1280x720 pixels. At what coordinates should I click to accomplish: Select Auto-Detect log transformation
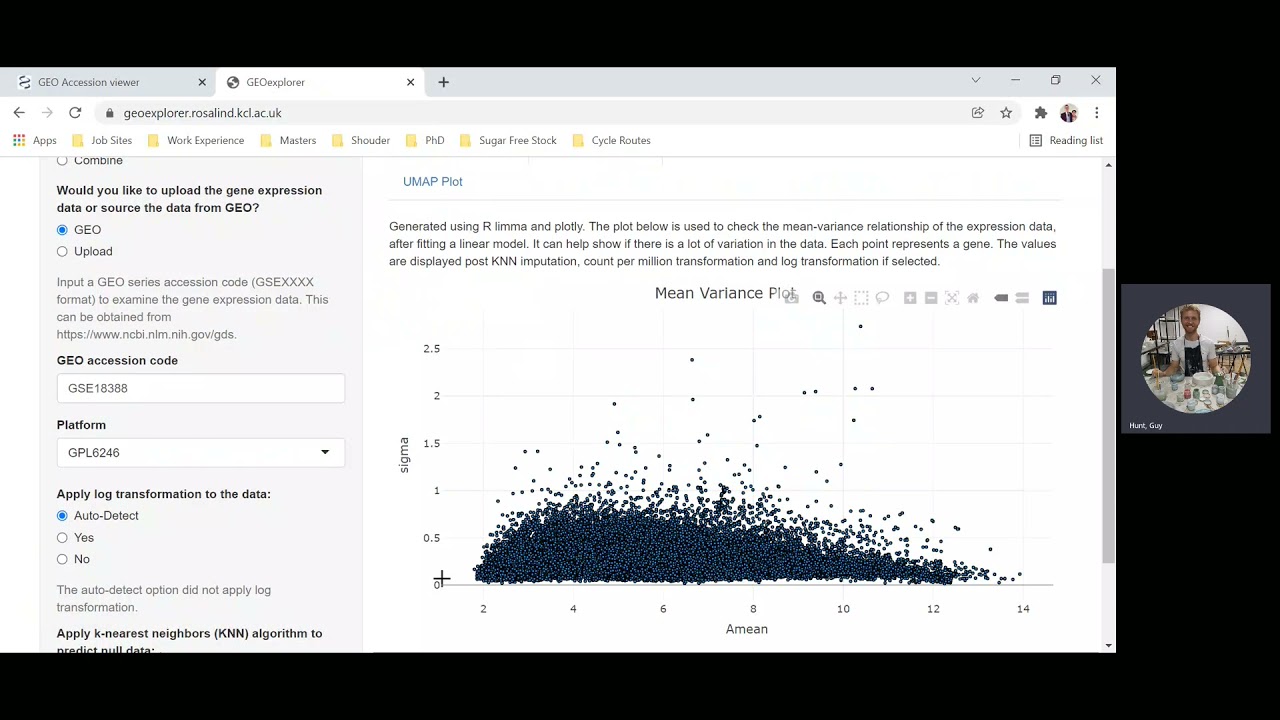pos(62,516)
